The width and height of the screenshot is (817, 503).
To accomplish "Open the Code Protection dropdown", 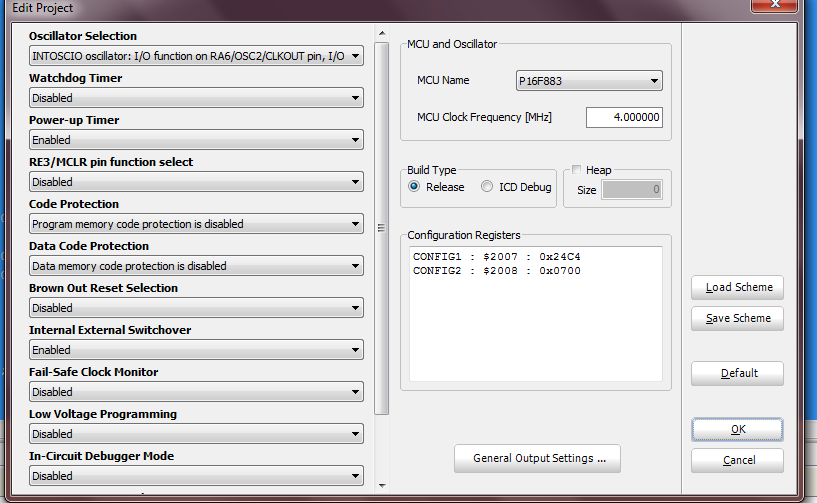I will 196,224.
